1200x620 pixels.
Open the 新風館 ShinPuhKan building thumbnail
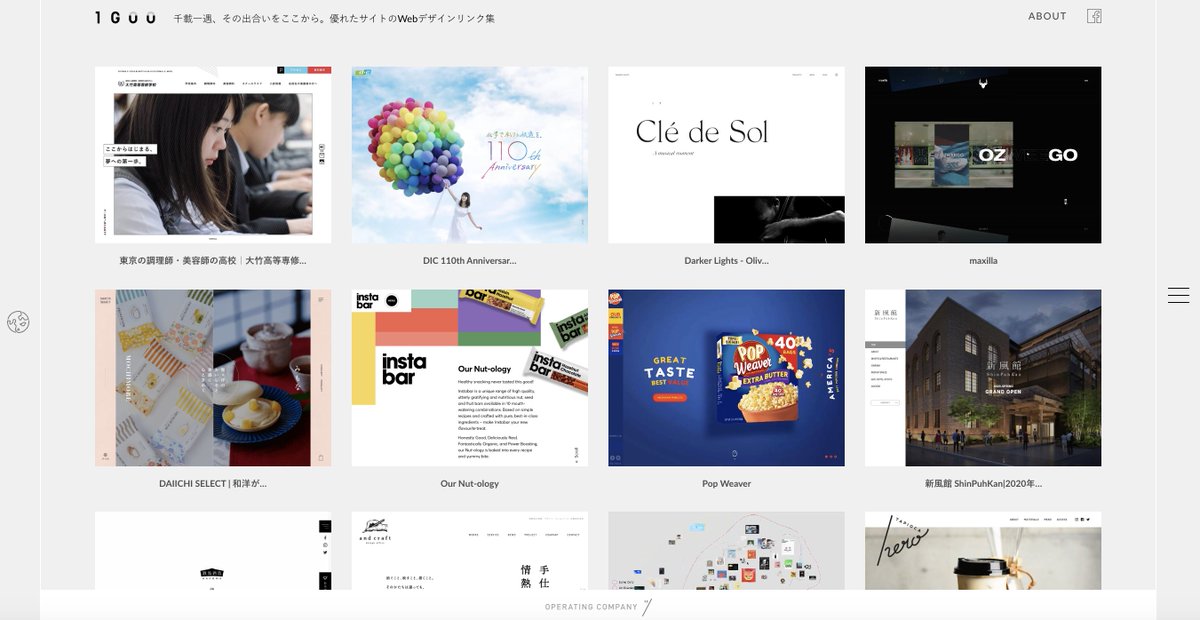pos(983,378)
